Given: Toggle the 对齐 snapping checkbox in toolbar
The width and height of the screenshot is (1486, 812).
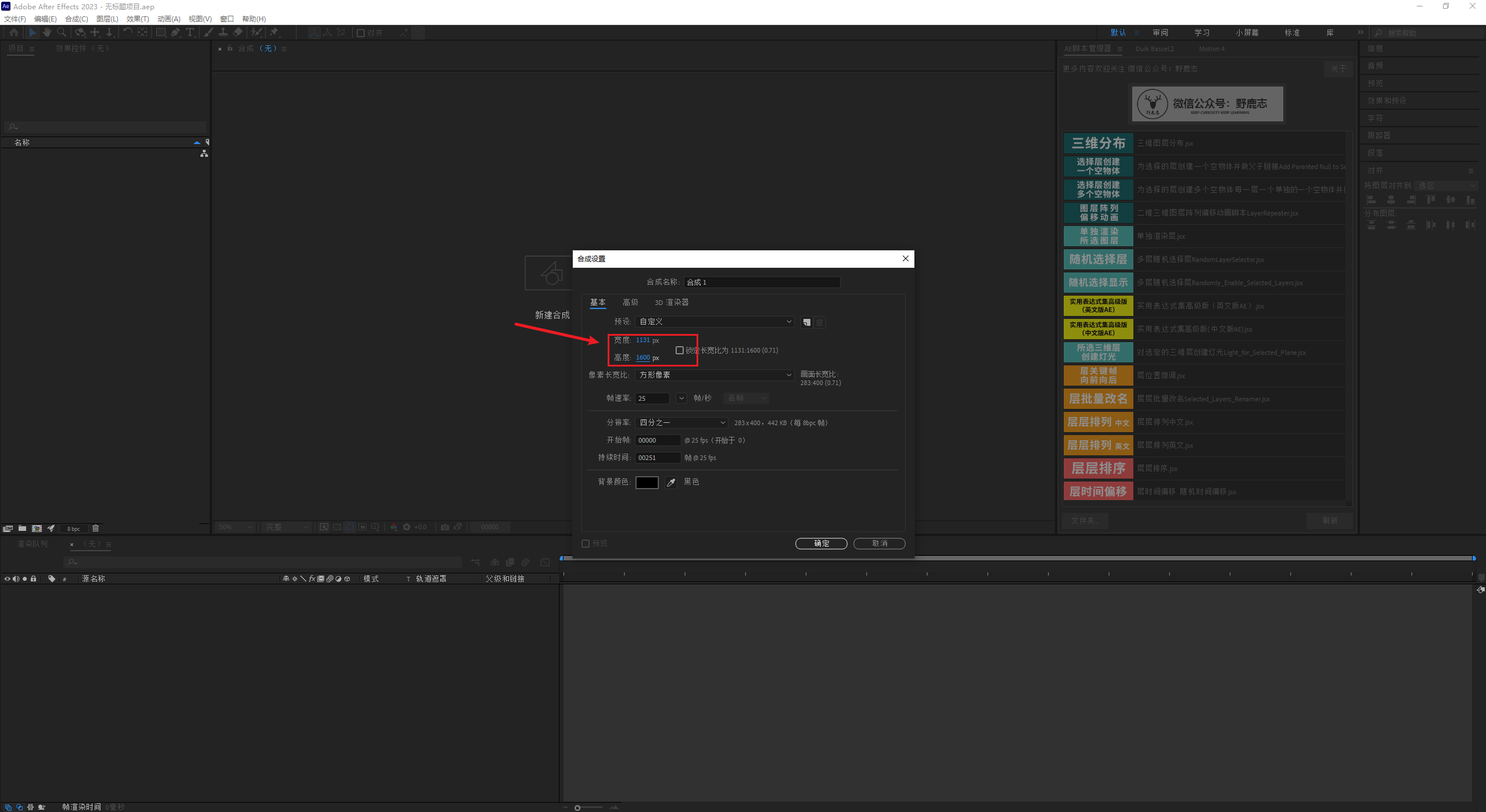Looking at the screenshot, I should coord(361,33).
